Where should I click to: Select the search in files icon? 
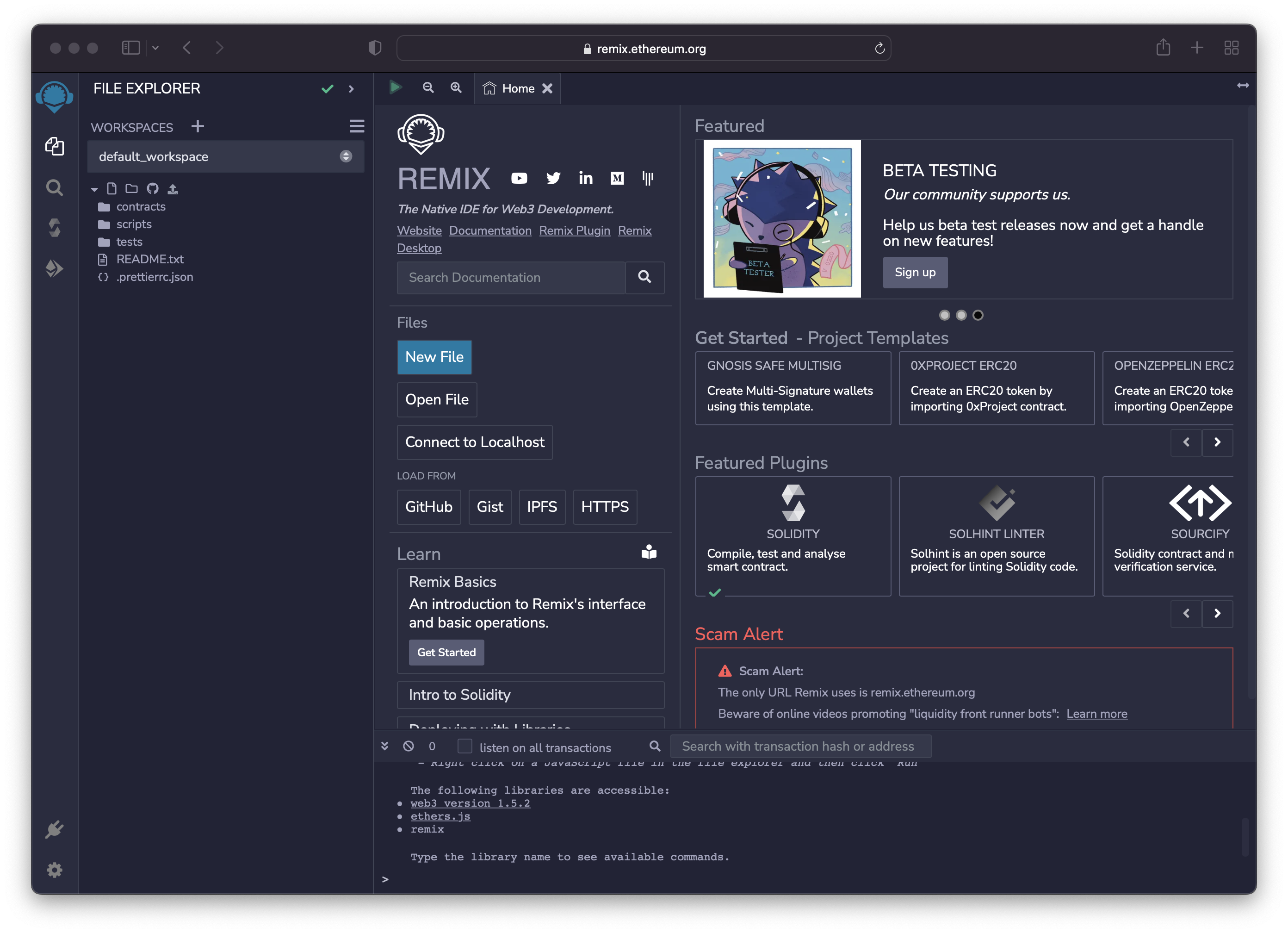click(55, 187)
